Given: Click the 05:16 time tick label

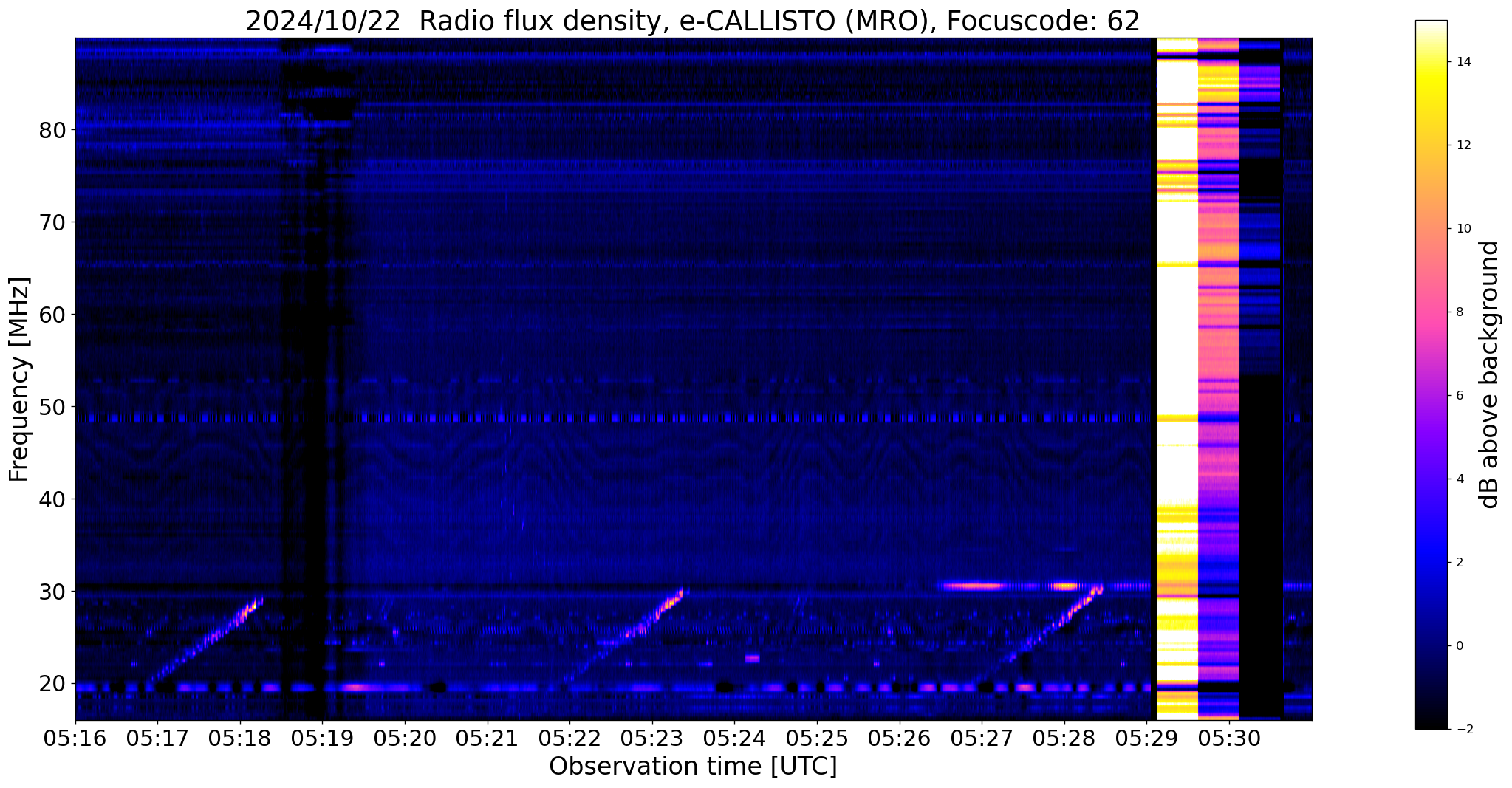Looking at the screenshot, I should click(x=75, y=739).
